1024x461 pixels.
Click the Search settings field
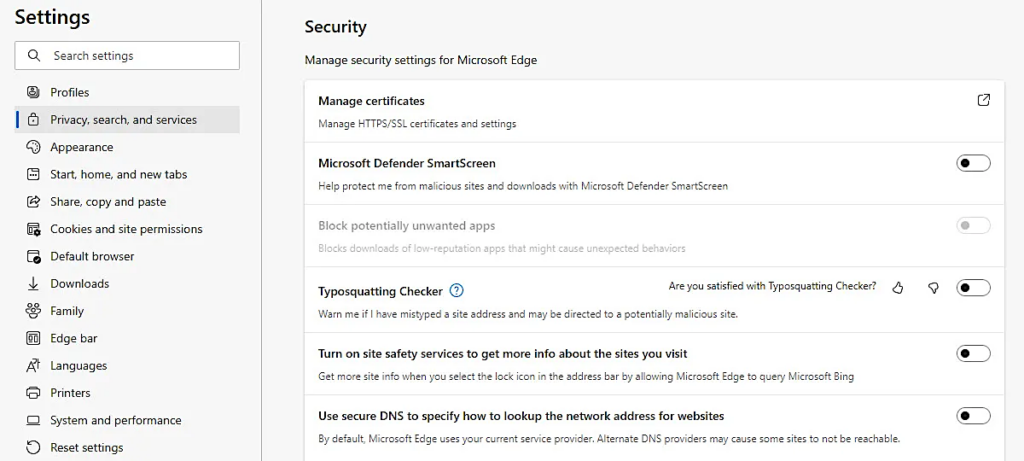point(127,56)
